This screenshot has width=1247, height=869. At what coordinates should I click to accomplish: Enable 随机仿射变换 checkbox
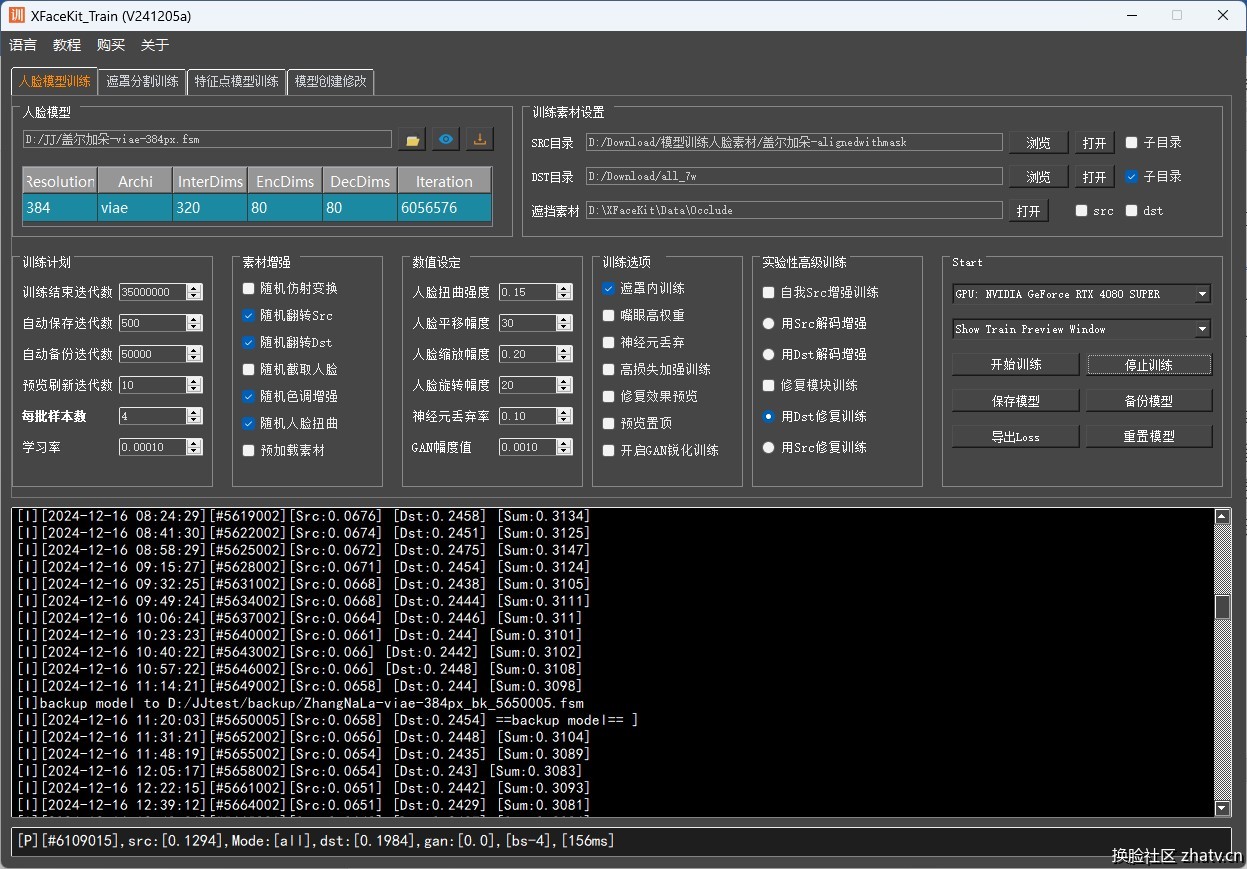pos(248,288)
